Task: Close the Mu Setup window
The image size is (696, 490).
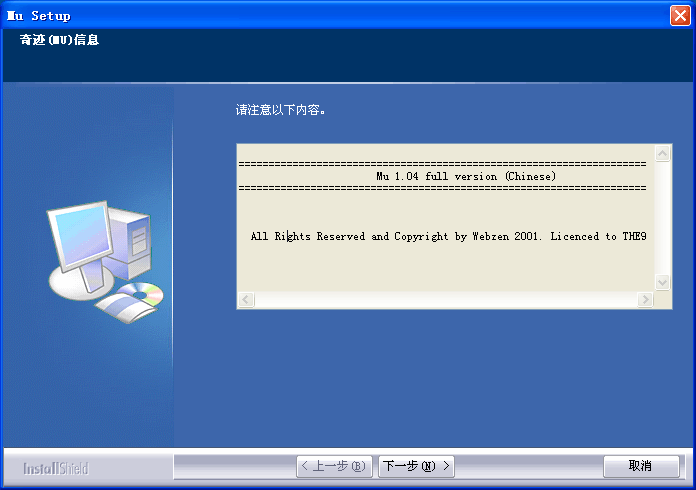Action: pos(680,16)
